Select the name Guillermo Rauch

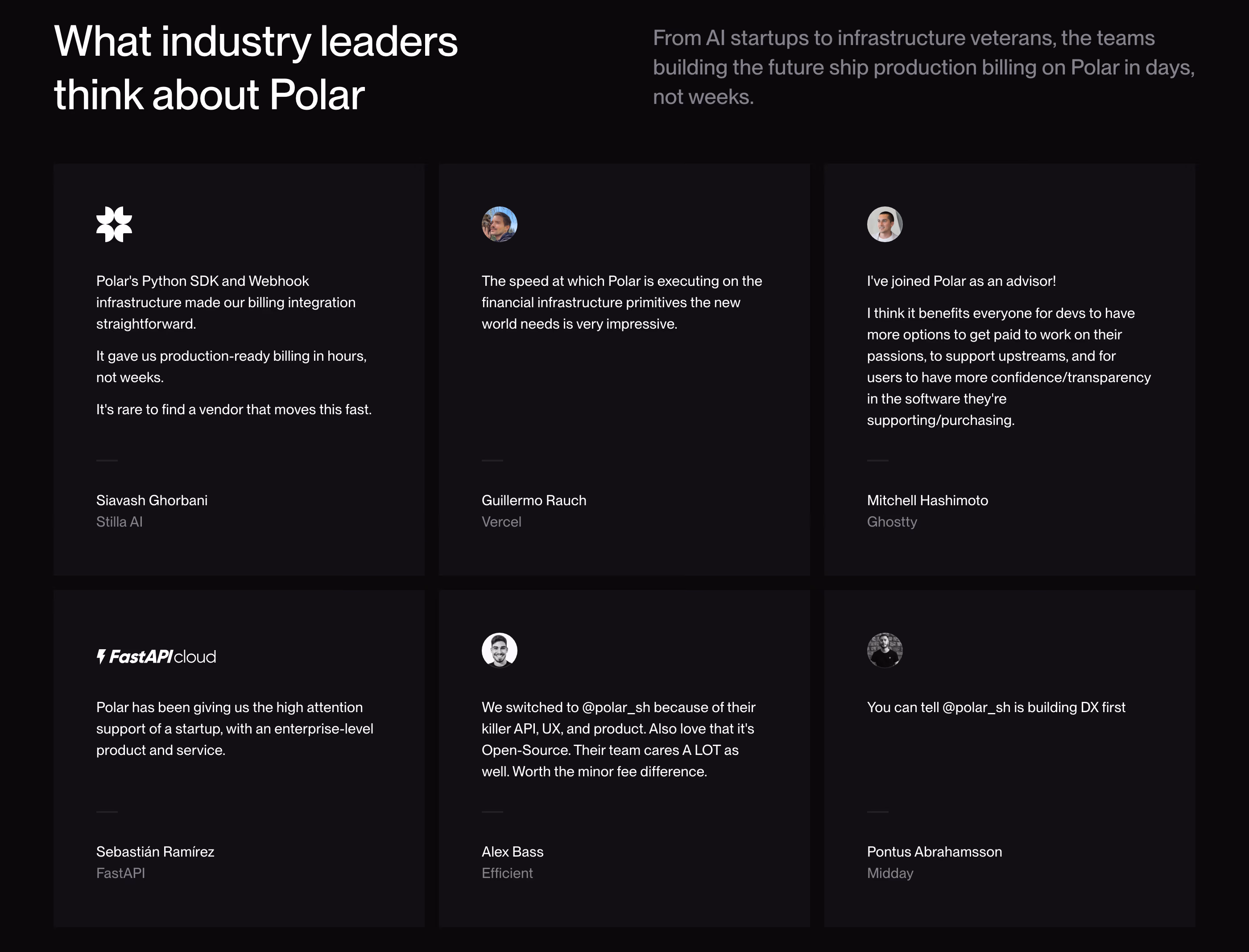534,500
